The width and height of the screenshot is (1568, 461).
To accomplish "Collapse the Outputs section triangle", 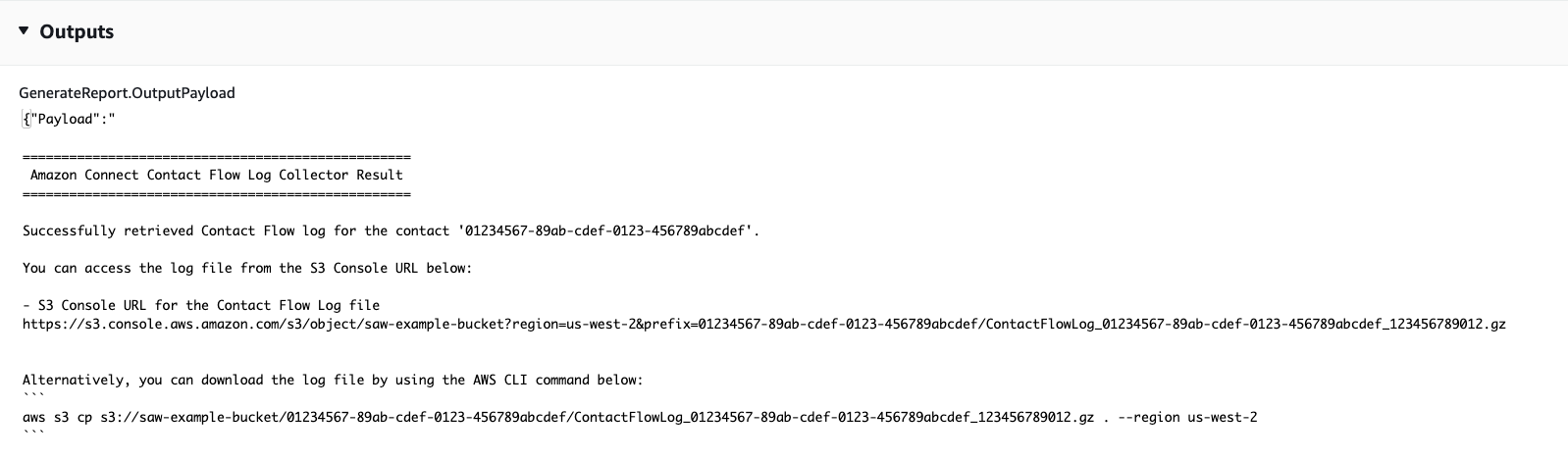I will (24, 31).
